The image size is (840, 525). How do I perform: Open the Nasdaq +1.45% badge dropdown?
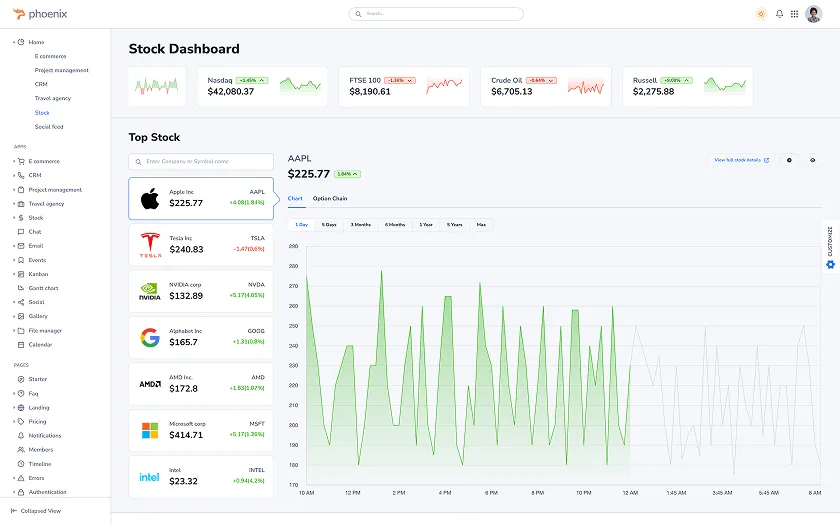tap(252, 80)
